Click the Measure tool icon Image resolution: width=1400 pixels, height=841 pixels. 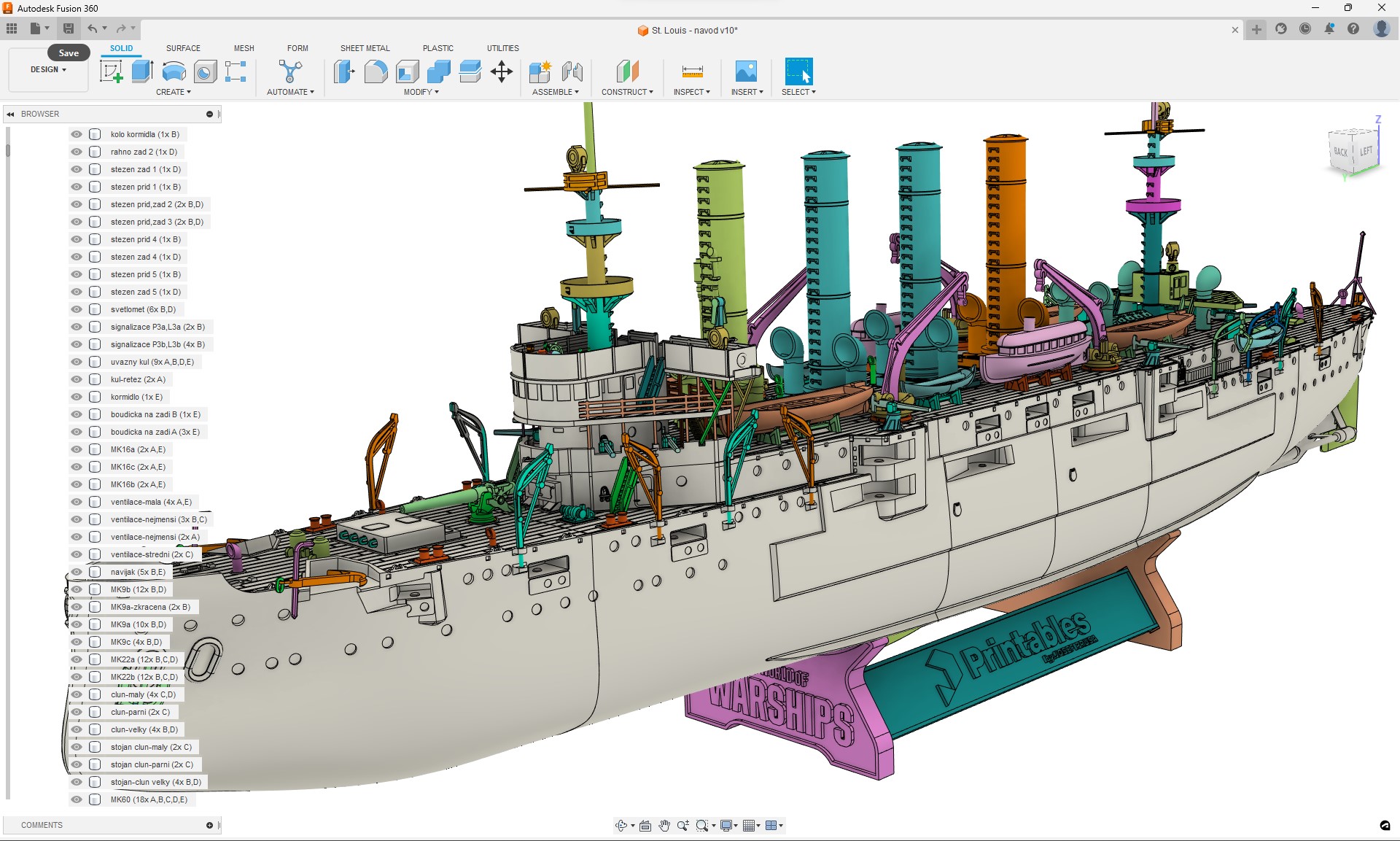pos(692,71)
